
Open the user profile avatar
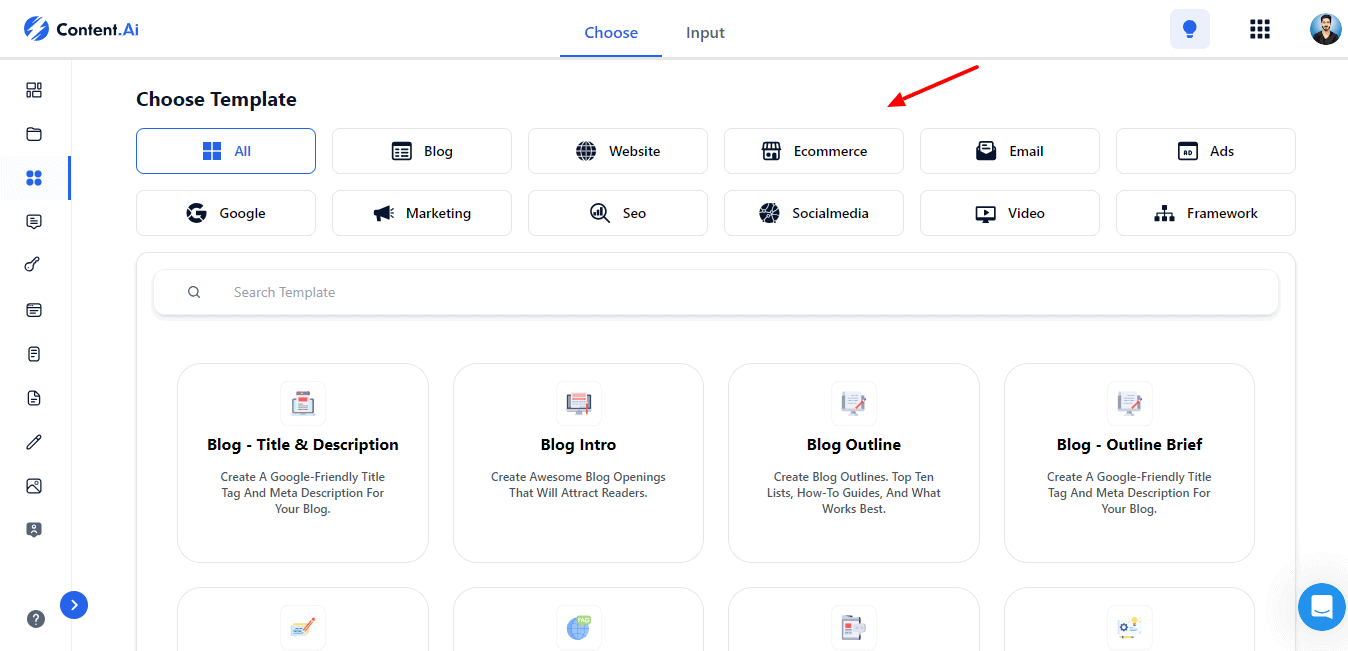point(1325,29)
